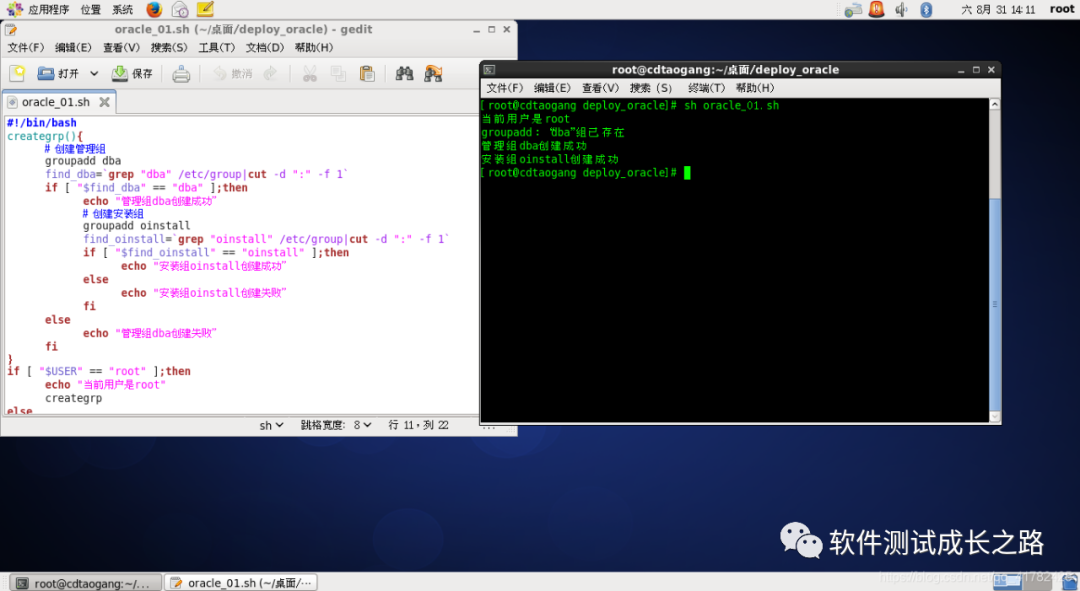
Task: Click scroll-up arrow of terminal scrollbar
Action: tap(995, 104)
